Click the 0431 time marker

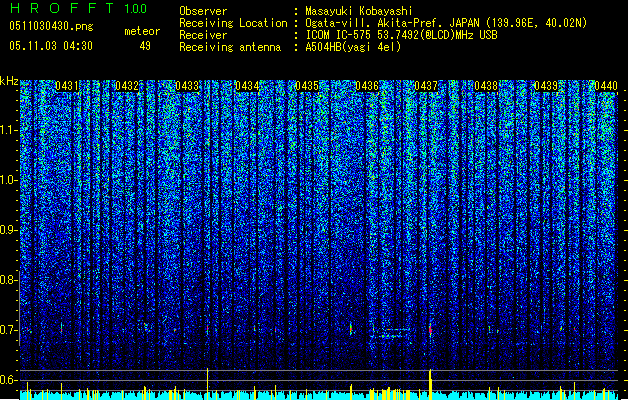(x=67, y=86)
